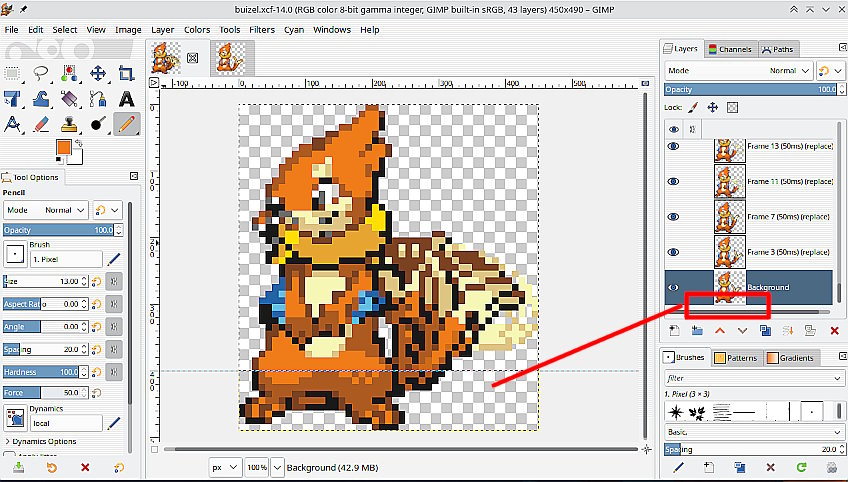Hide the Frame 7 layer
Image resolution: width=848 pixels, height=482 pixels.
tap(673, 217)
